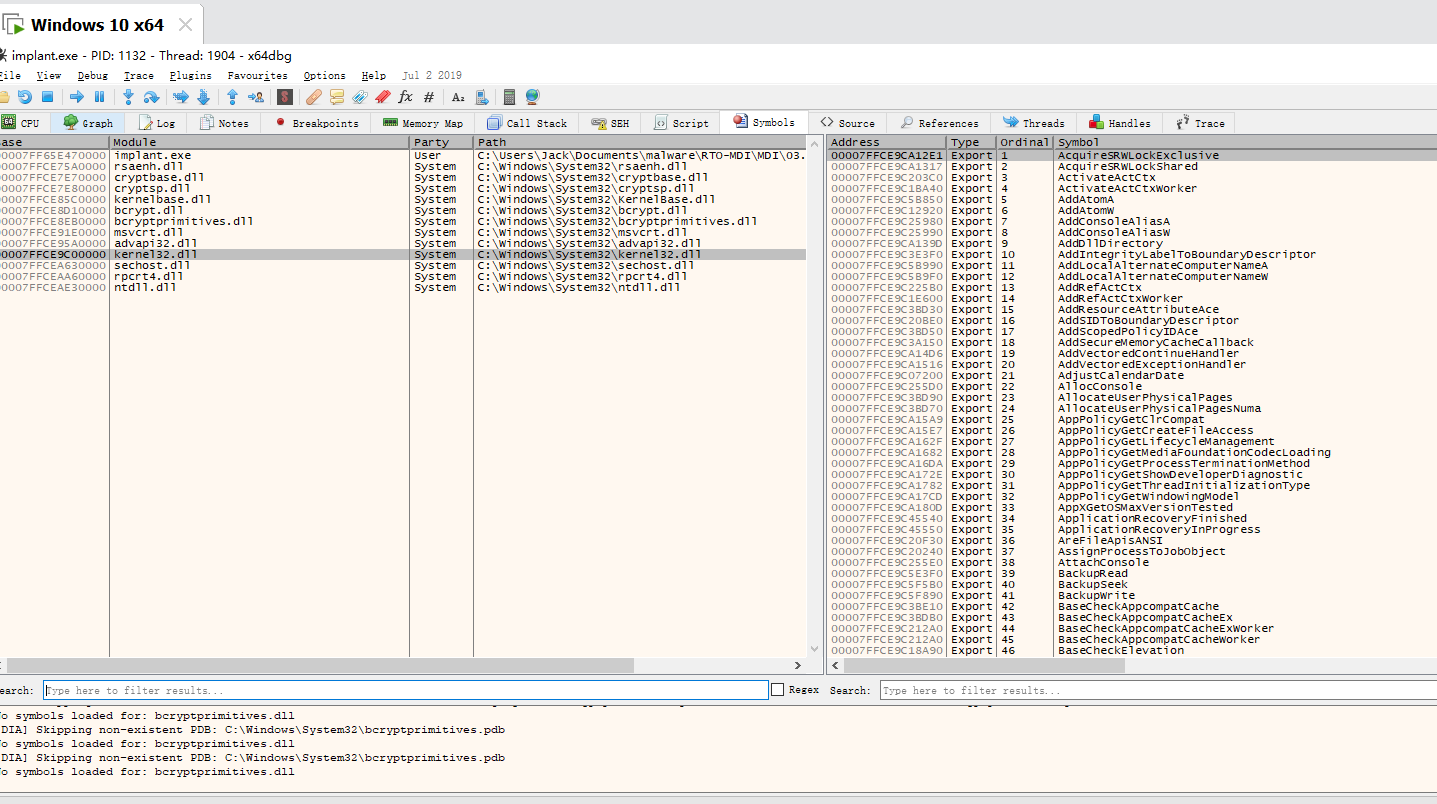Pause execution with the pause icon
The height and width of the screenshot is (804, 1437).
(99, 97)
